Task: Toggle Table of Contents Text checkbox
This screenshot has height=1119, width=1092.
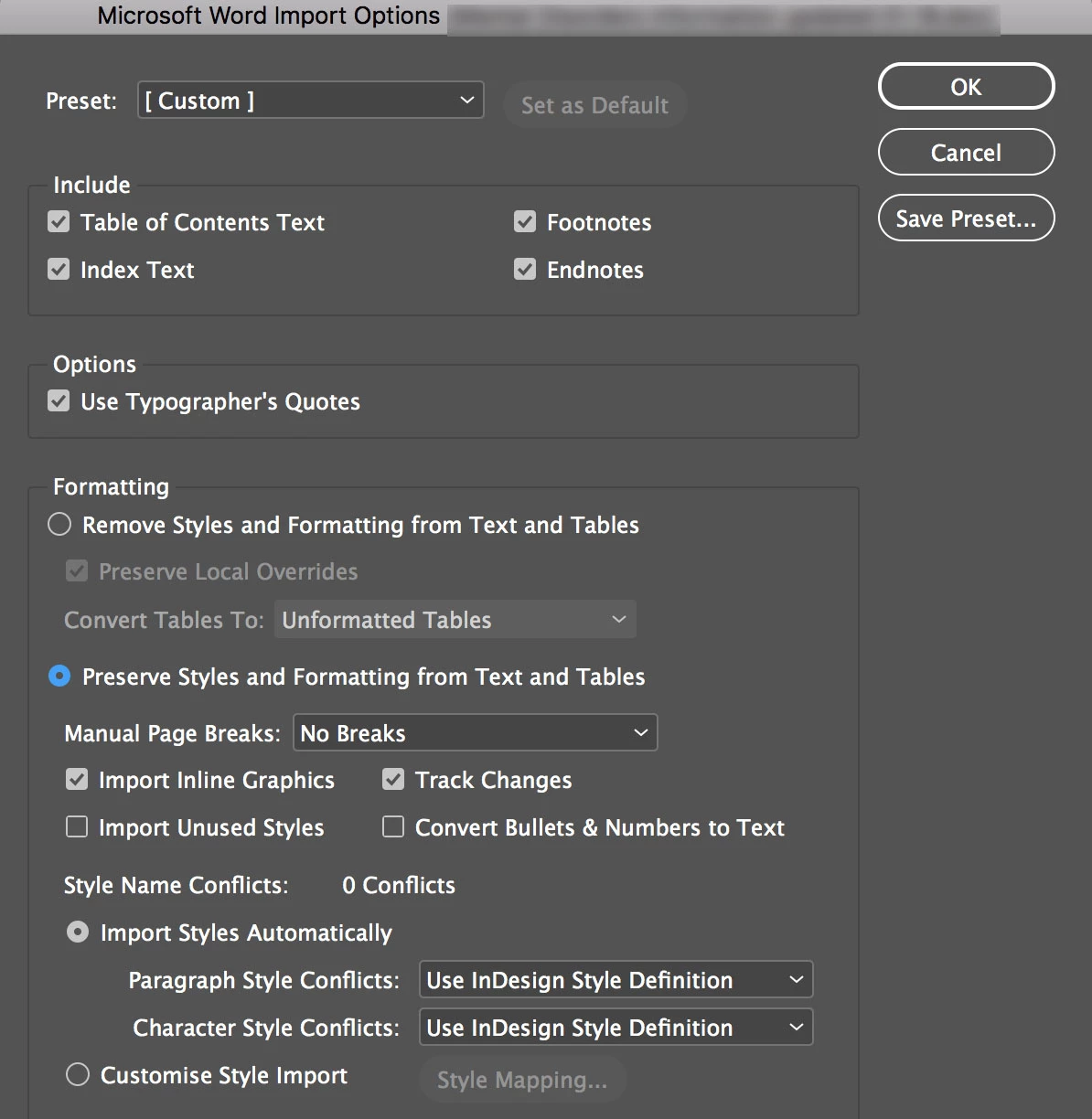Action: point(59,221)
